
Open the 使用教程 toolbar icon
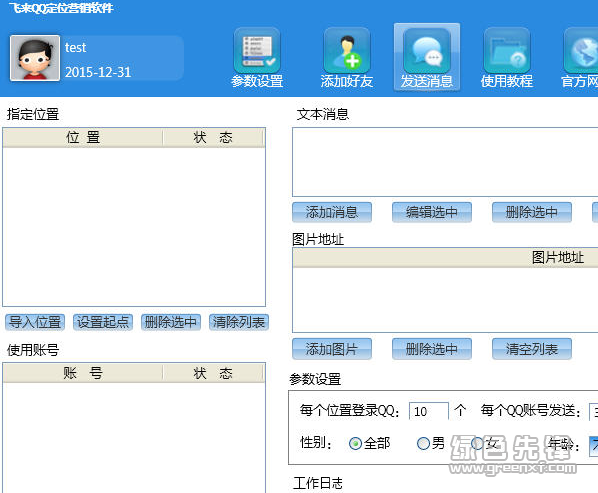(506, 57)
